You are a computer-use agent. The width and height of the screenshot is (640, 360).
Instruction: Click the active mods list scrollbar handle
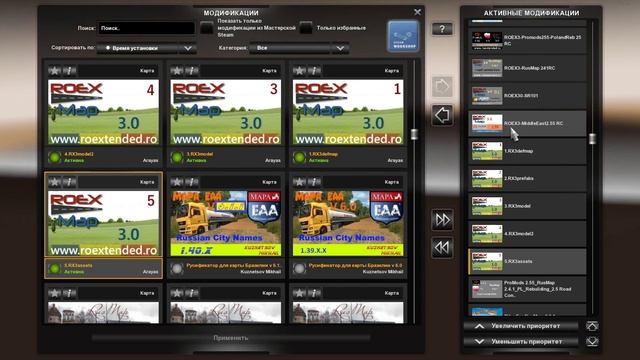click(x=592, y=138)
